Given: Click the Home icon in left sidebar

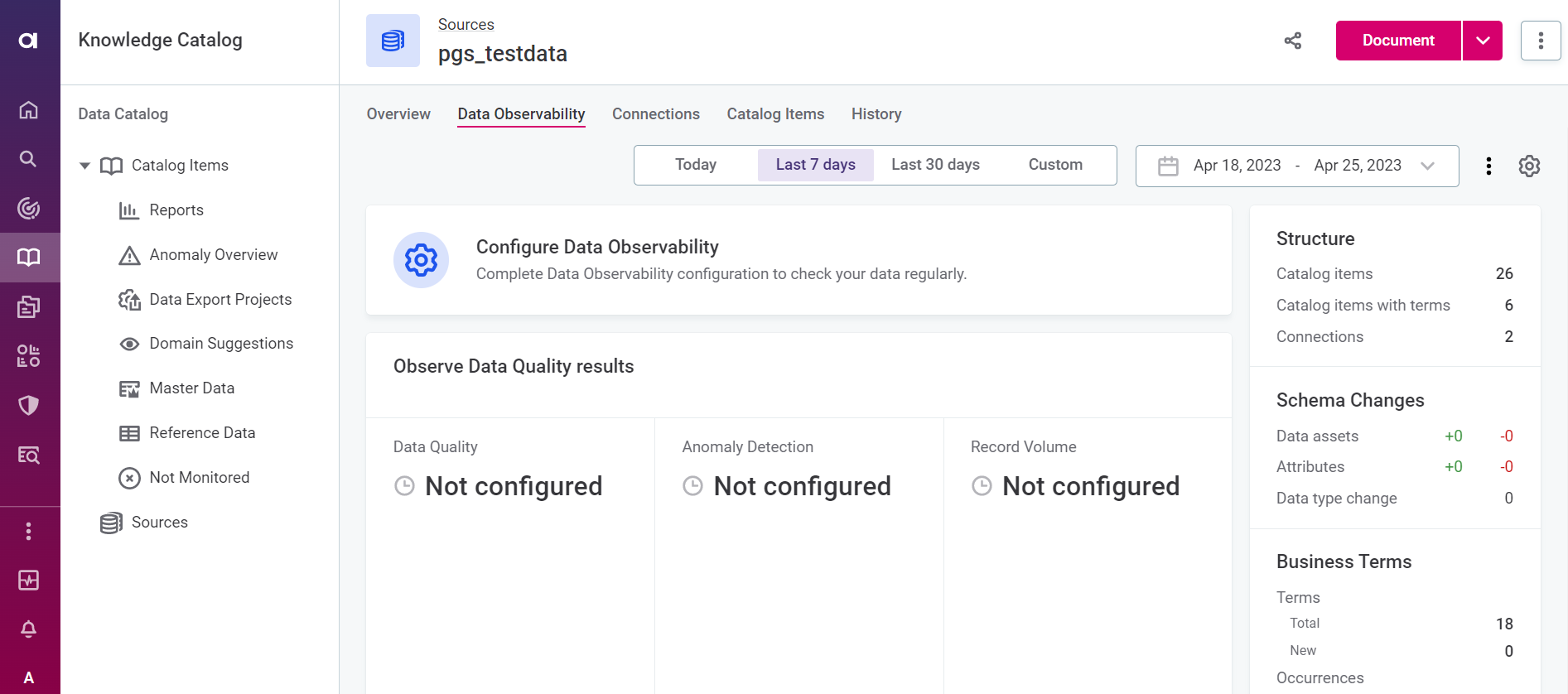Looking at the screenshot, I should 29,110.
